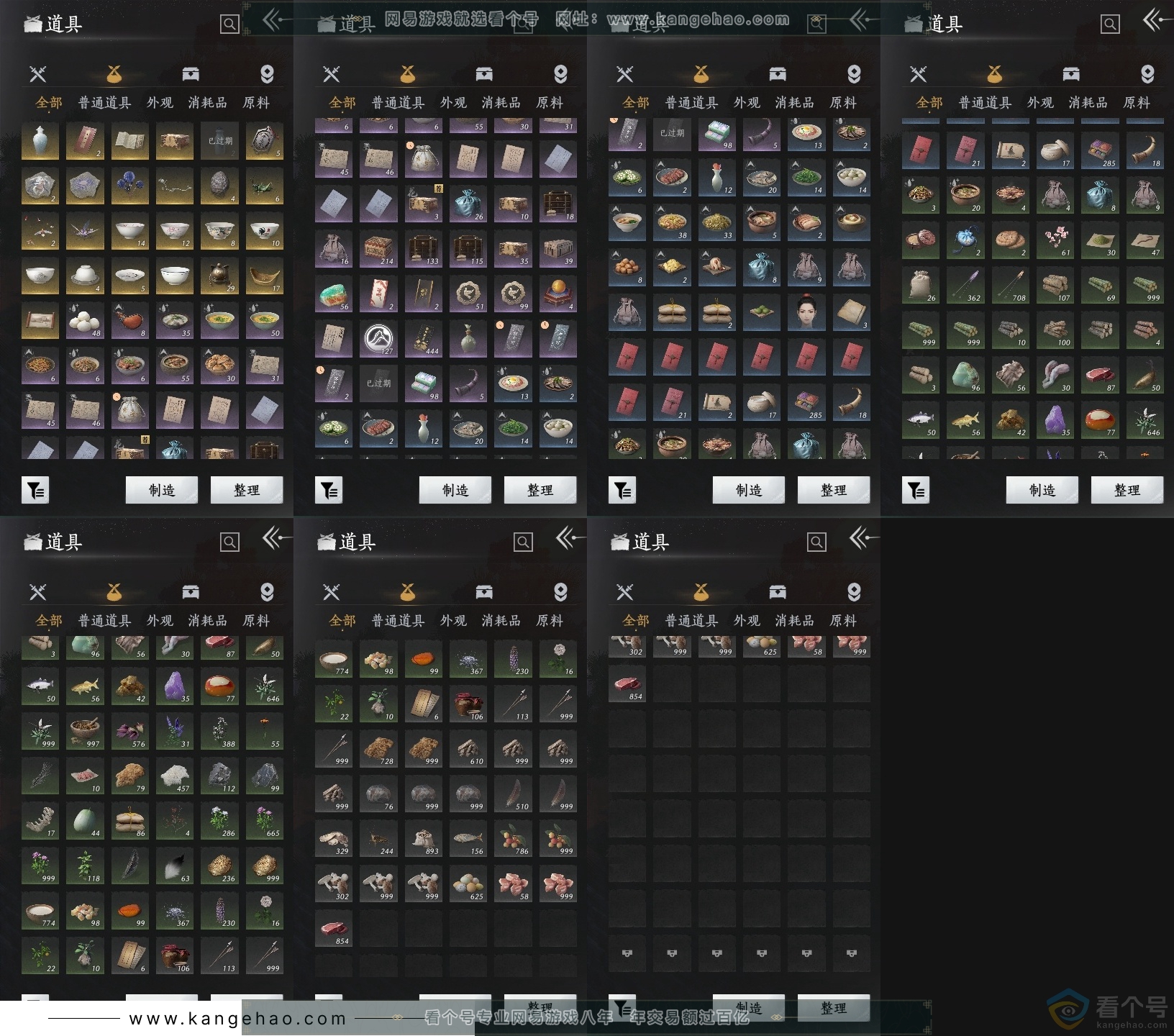1174x1036 pixels.
Task: Click 整理 button in bottom-right panel
Action: click(x=834, y=1008)
